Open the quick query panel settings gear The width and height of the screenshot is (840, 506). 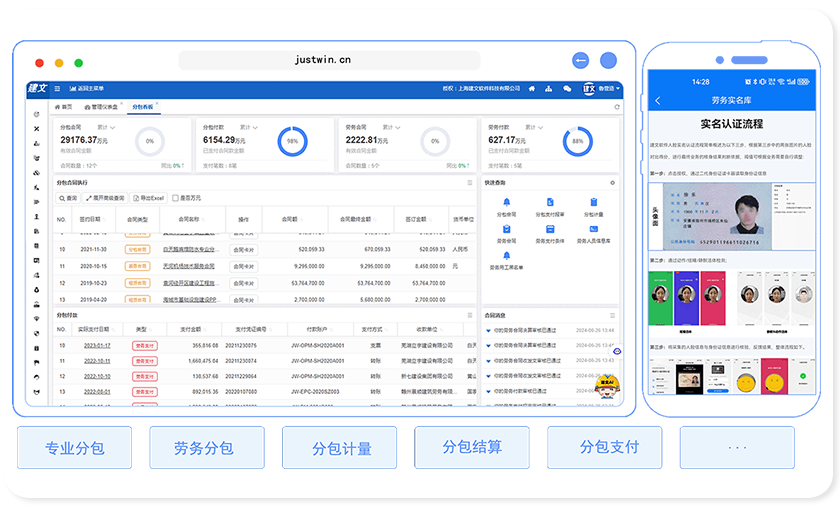coord(613,183)
